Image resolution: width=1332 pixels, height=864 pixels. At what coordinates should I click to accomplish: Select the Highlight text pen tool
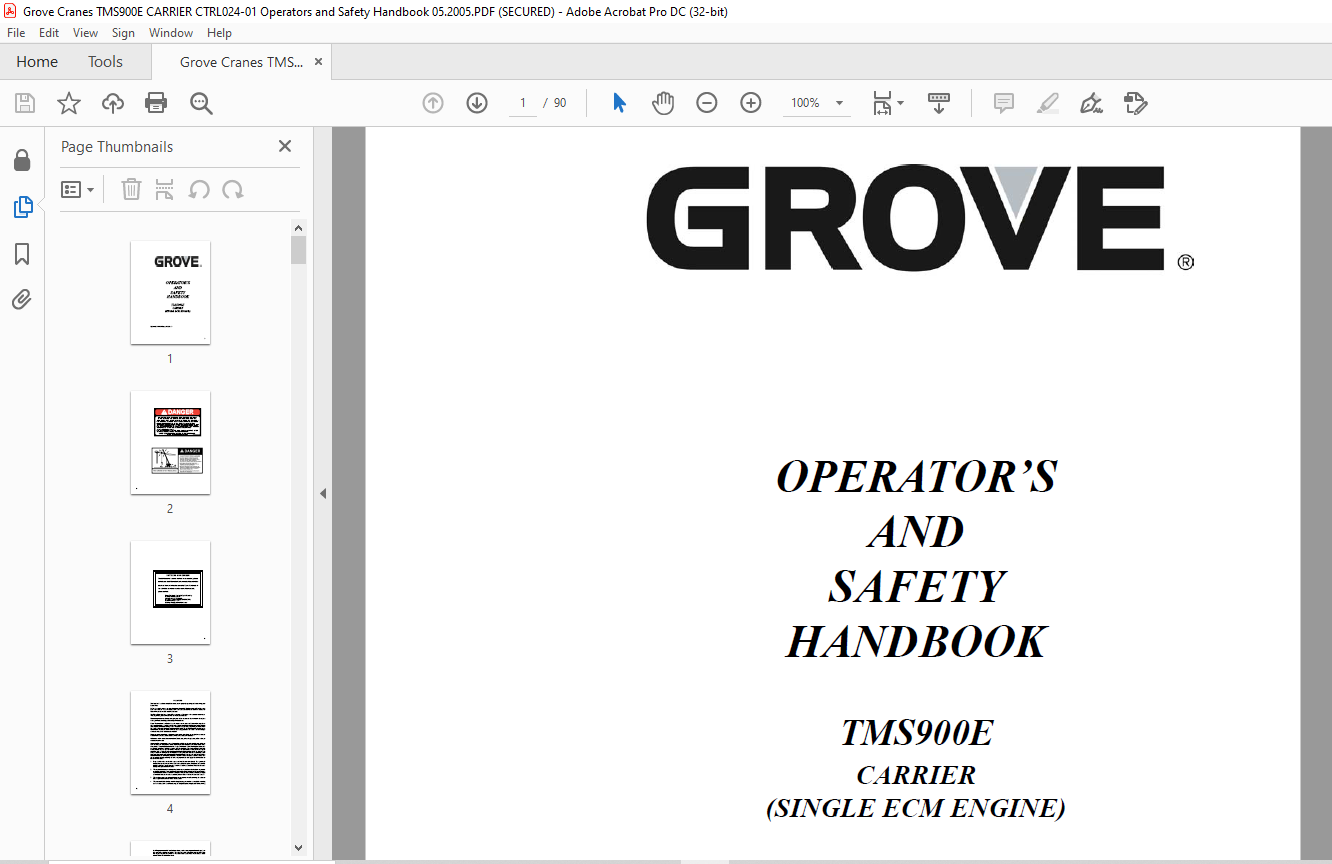(x=1048, y=103)
